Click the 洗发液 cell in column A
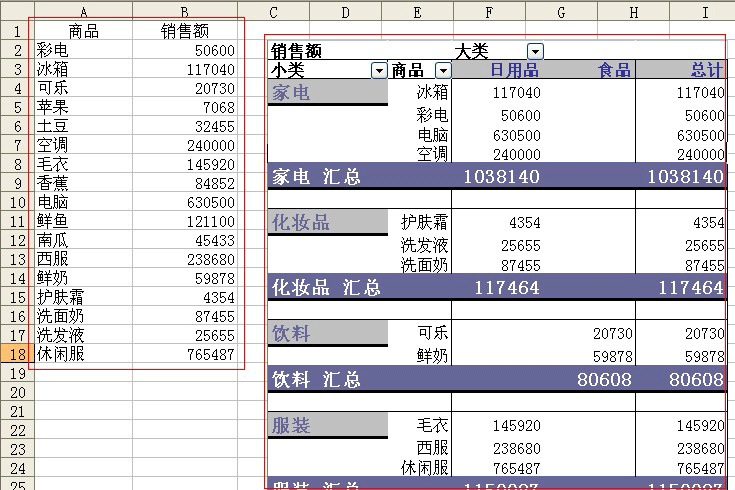The width and height of the screenshot is (735, 490). 83,335
